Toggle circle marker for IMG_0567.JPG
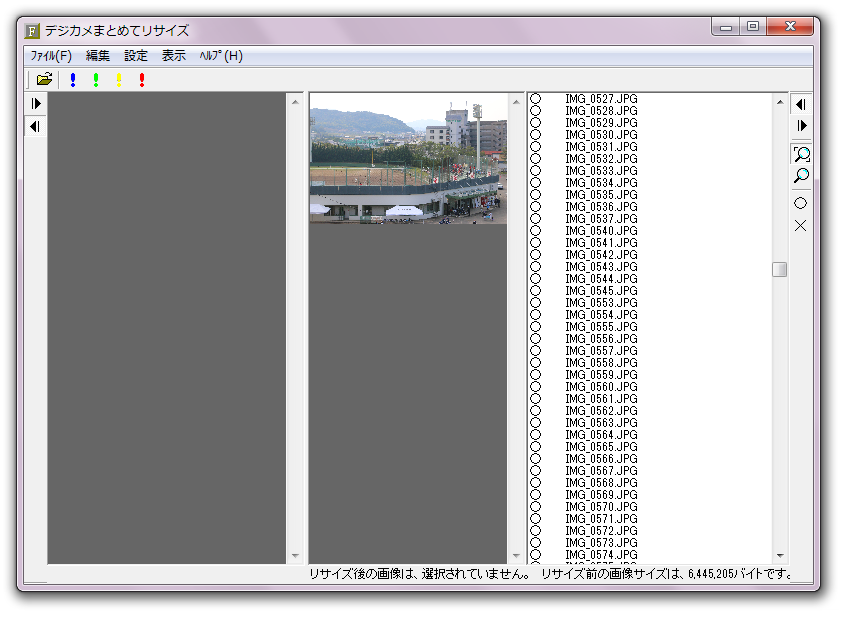This screenshot has width=850, height=620. tap(536, 470)
